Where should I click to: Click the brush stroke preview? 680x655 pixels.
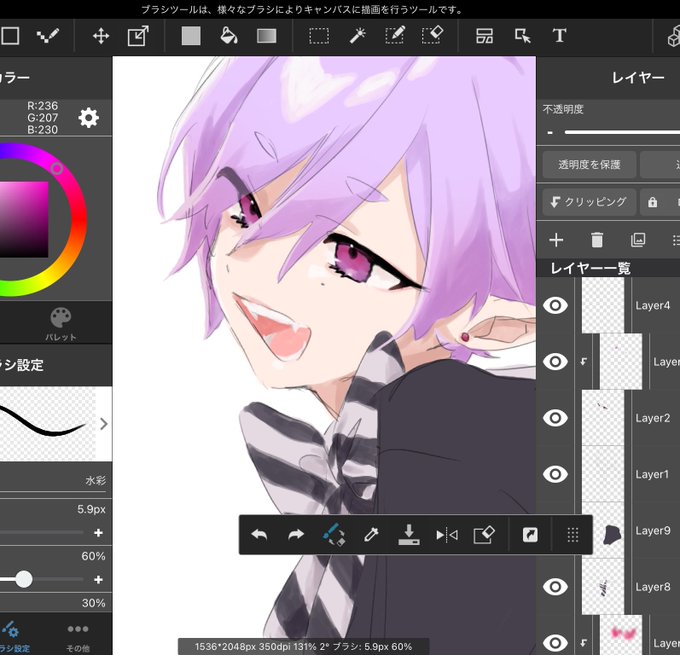point(47,424)
